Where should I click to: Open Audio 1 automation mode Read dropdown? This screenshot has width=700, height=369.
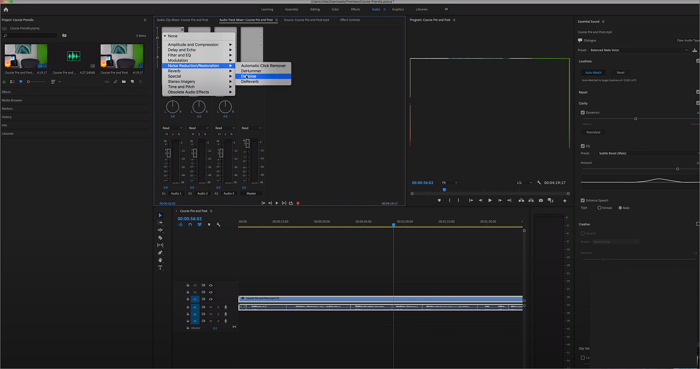click(172, 128)
